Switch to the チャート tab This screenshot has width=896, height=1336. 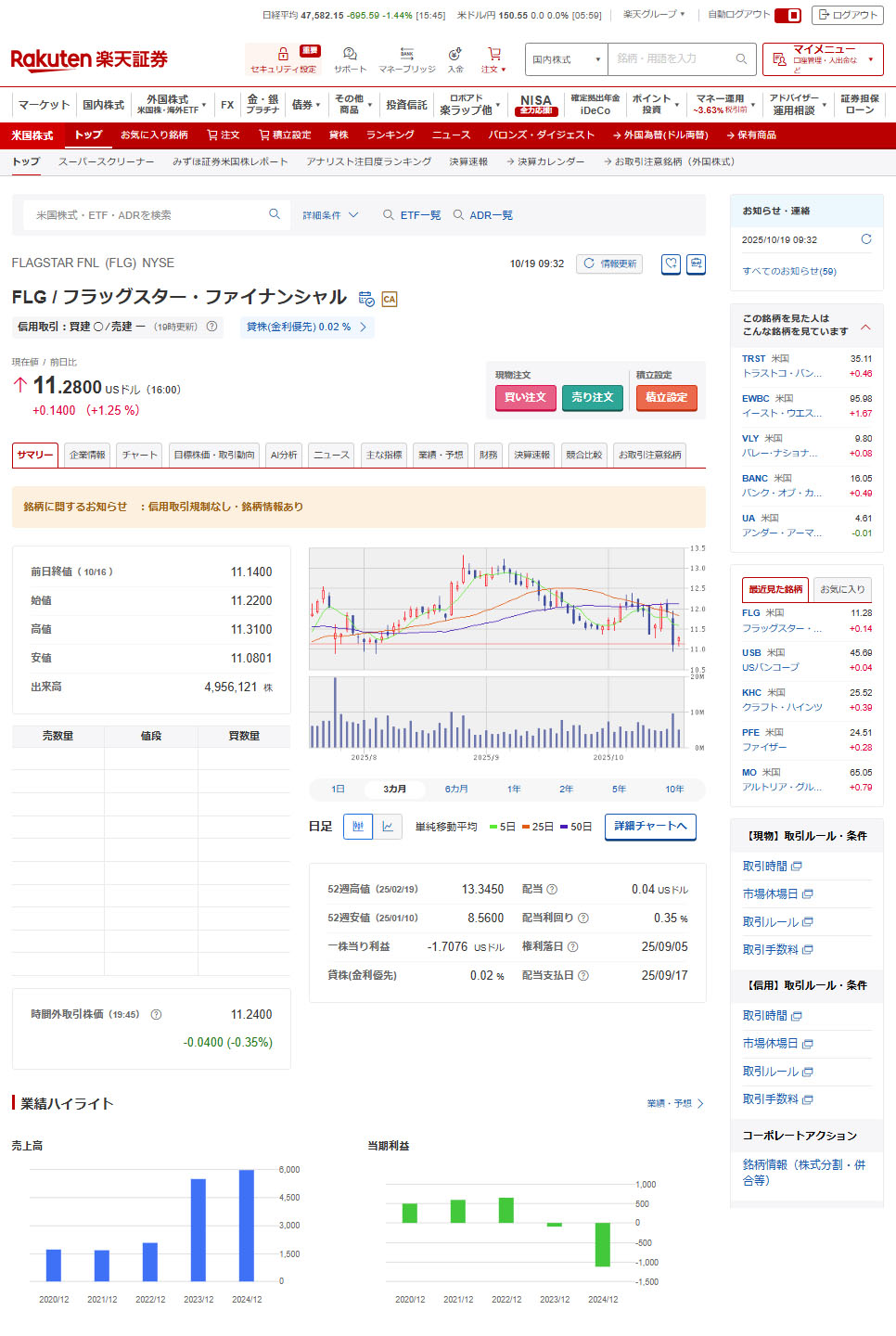pos(140,455)
